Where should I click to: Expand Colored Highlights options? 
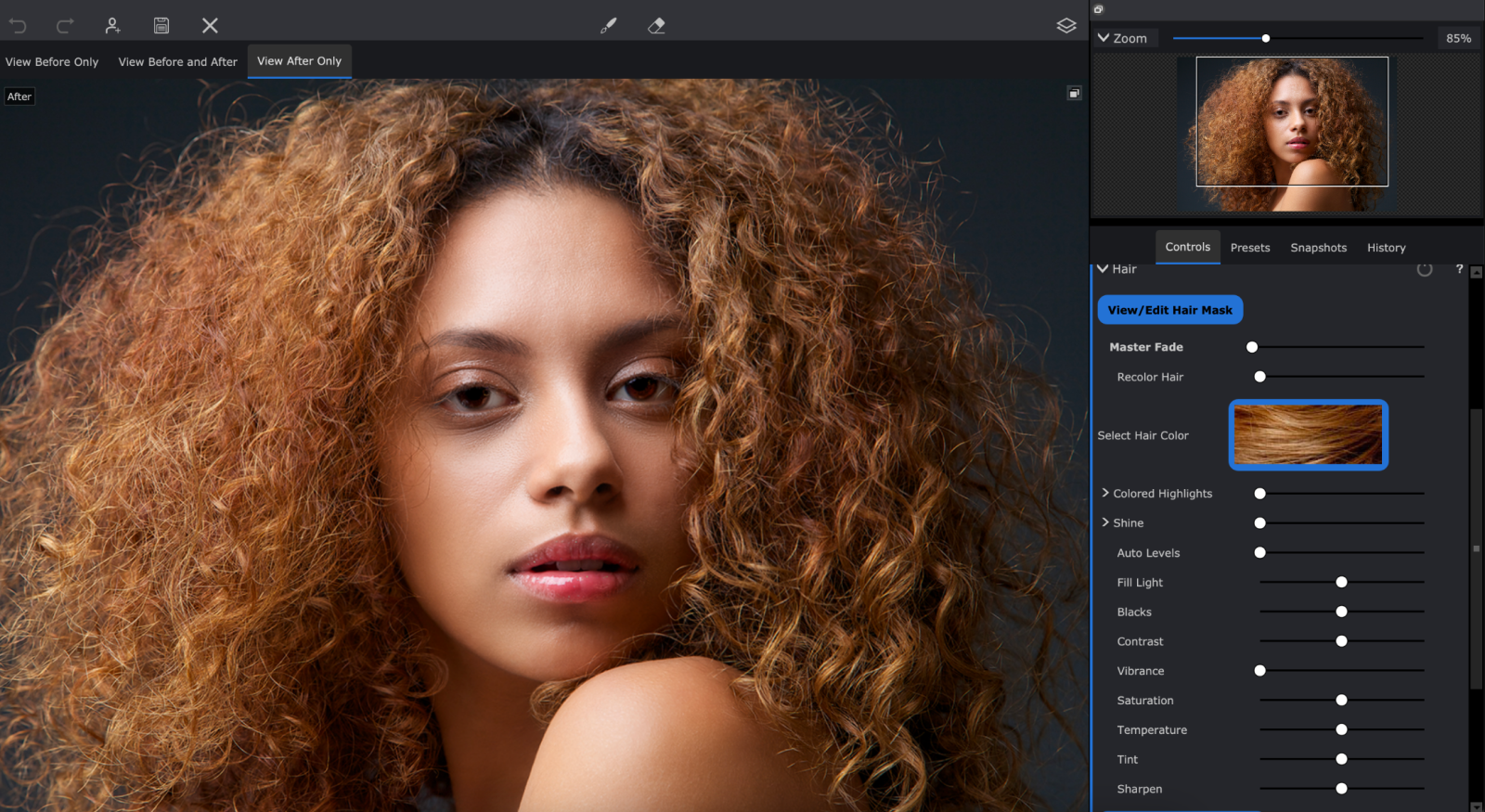point(1105,493)
